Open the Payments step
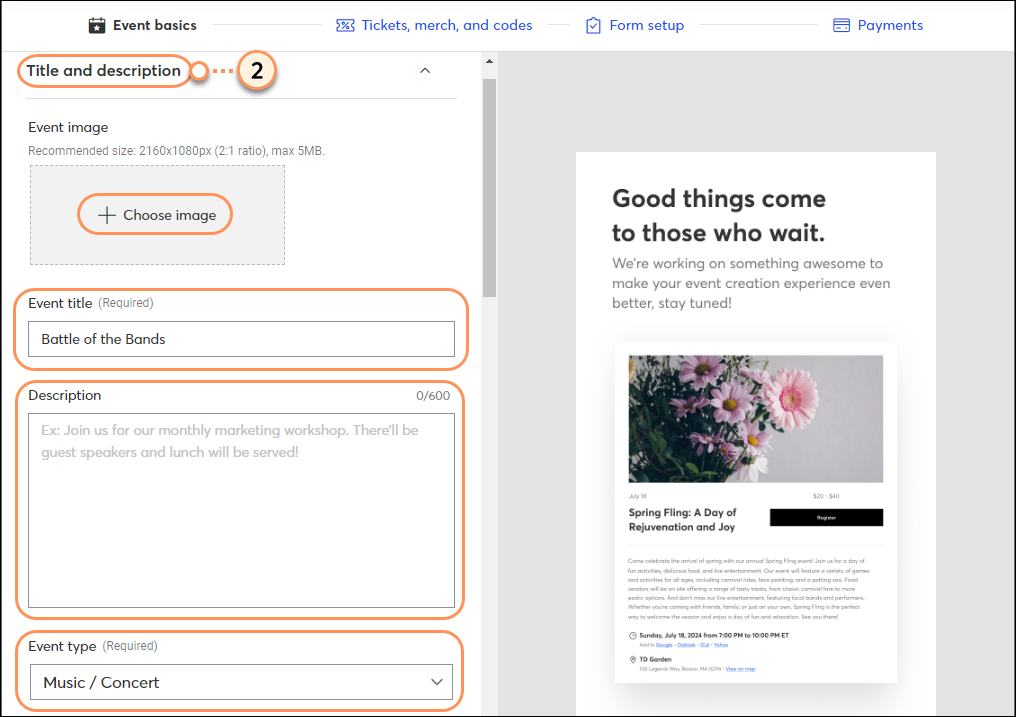 pos(878,25)
